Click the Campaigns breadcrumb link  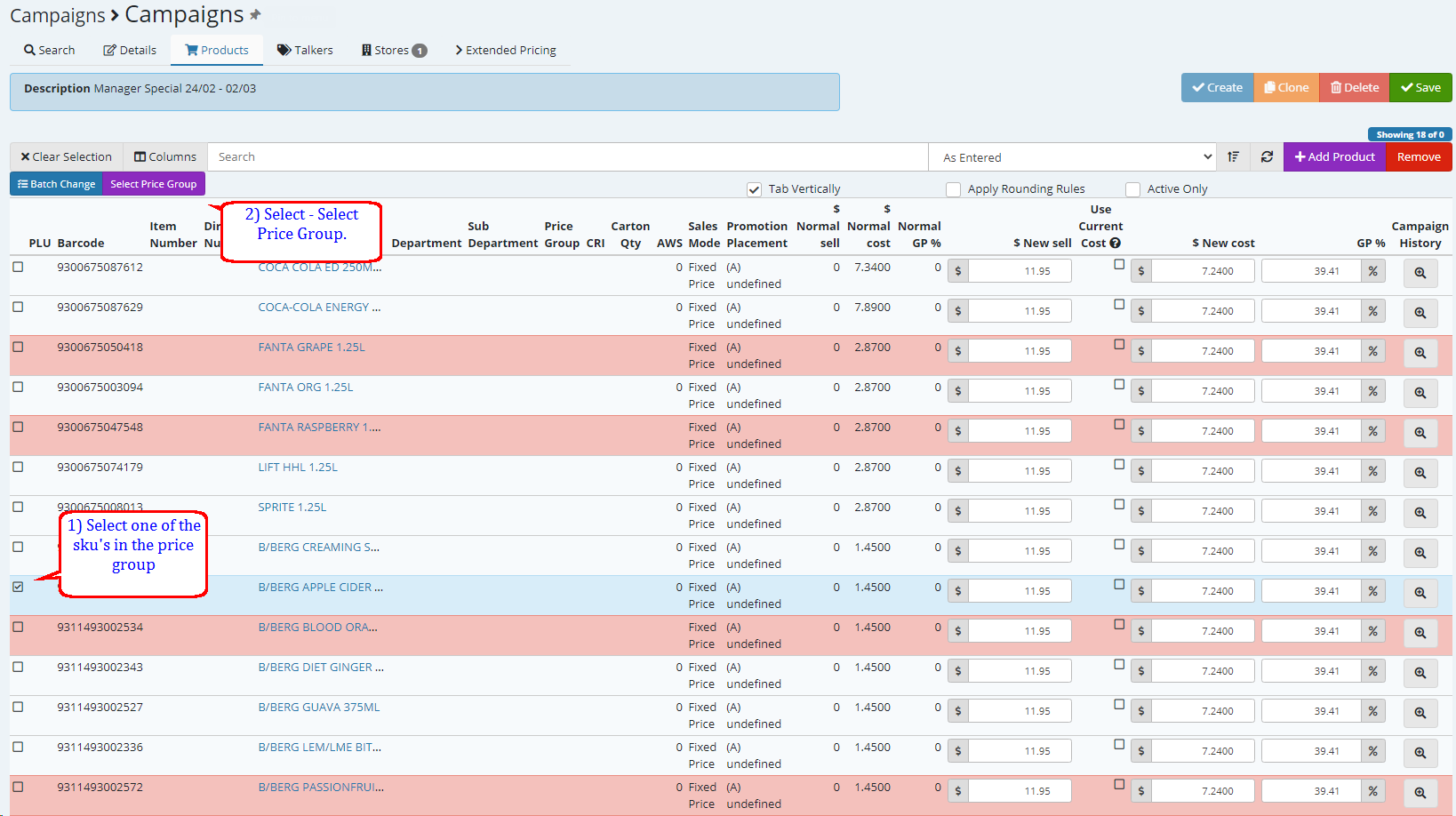pyautogui.click(x=57, y=16)
